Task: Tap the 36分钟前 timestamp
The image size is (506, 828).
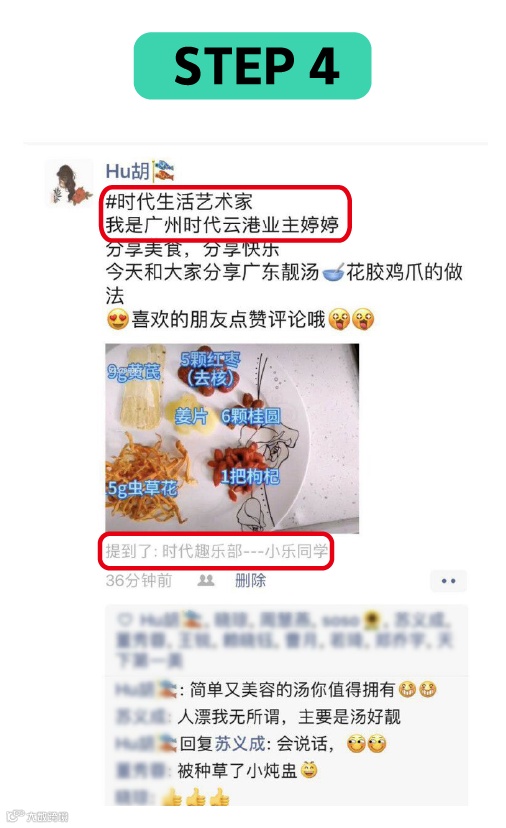Action: [x=139, y=581]
